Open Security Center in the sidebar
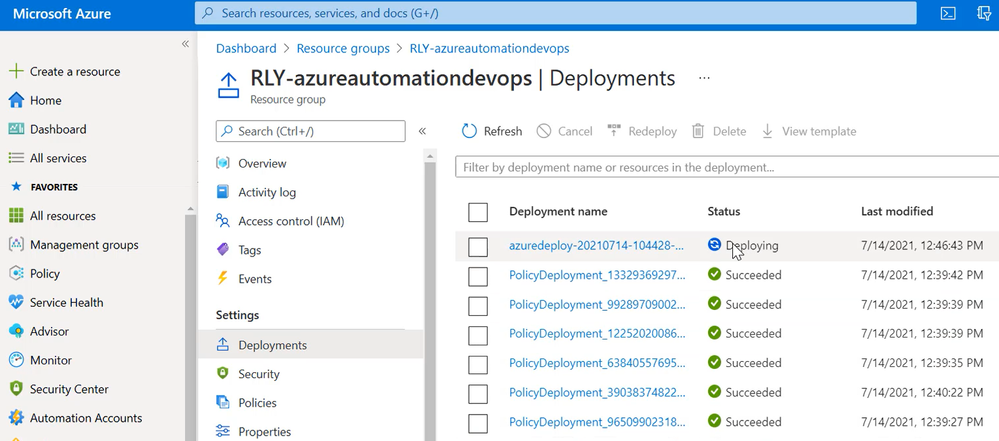This screenshot has width=999, height=441. (x=69, y=389)
